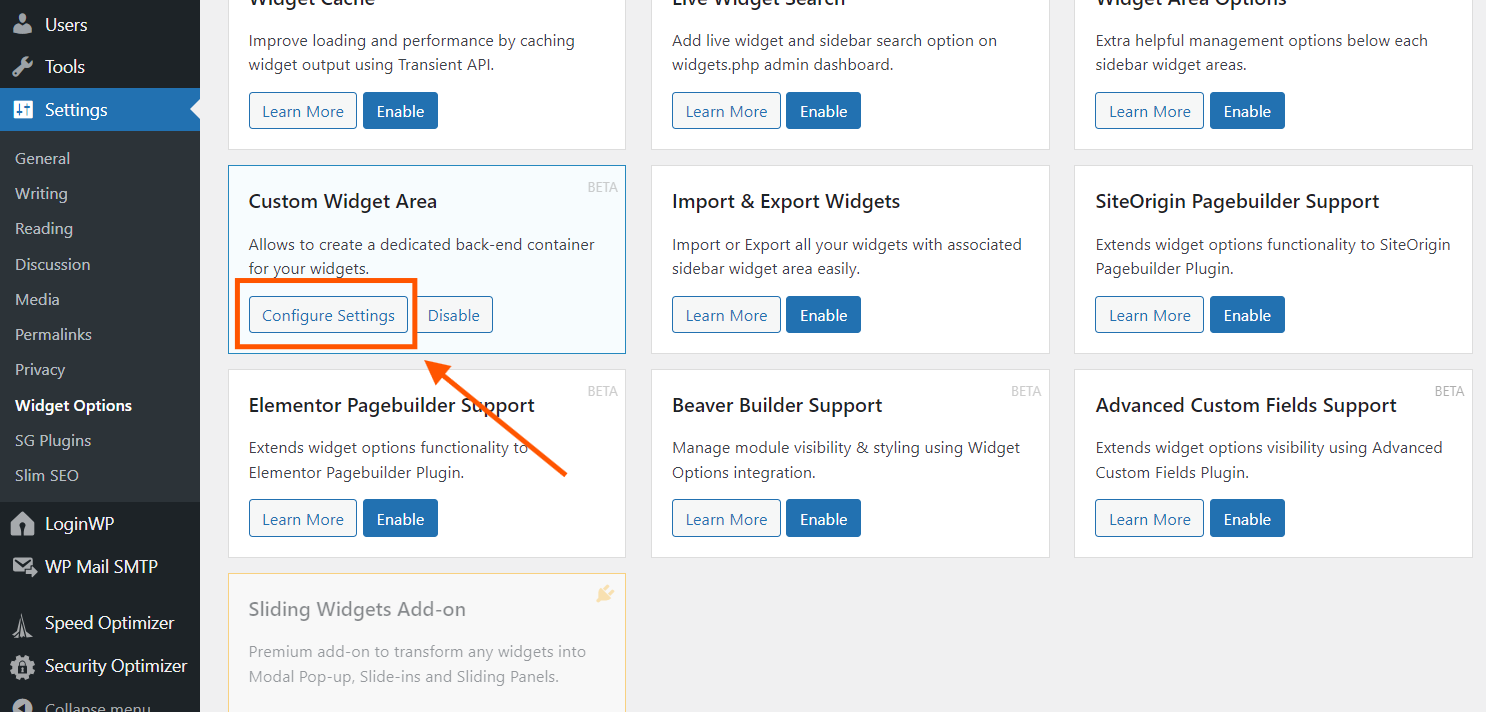Open the Security Optimizer menu
The height and width of the screenshot is (712, 1486).
coord(100,666)
